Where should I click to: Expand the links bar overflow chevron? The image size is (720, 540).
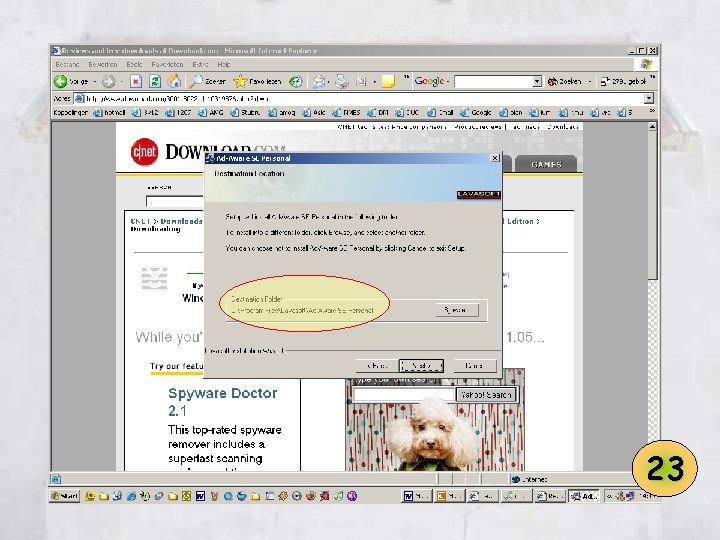pyautogui.click(x=652, y=111)
